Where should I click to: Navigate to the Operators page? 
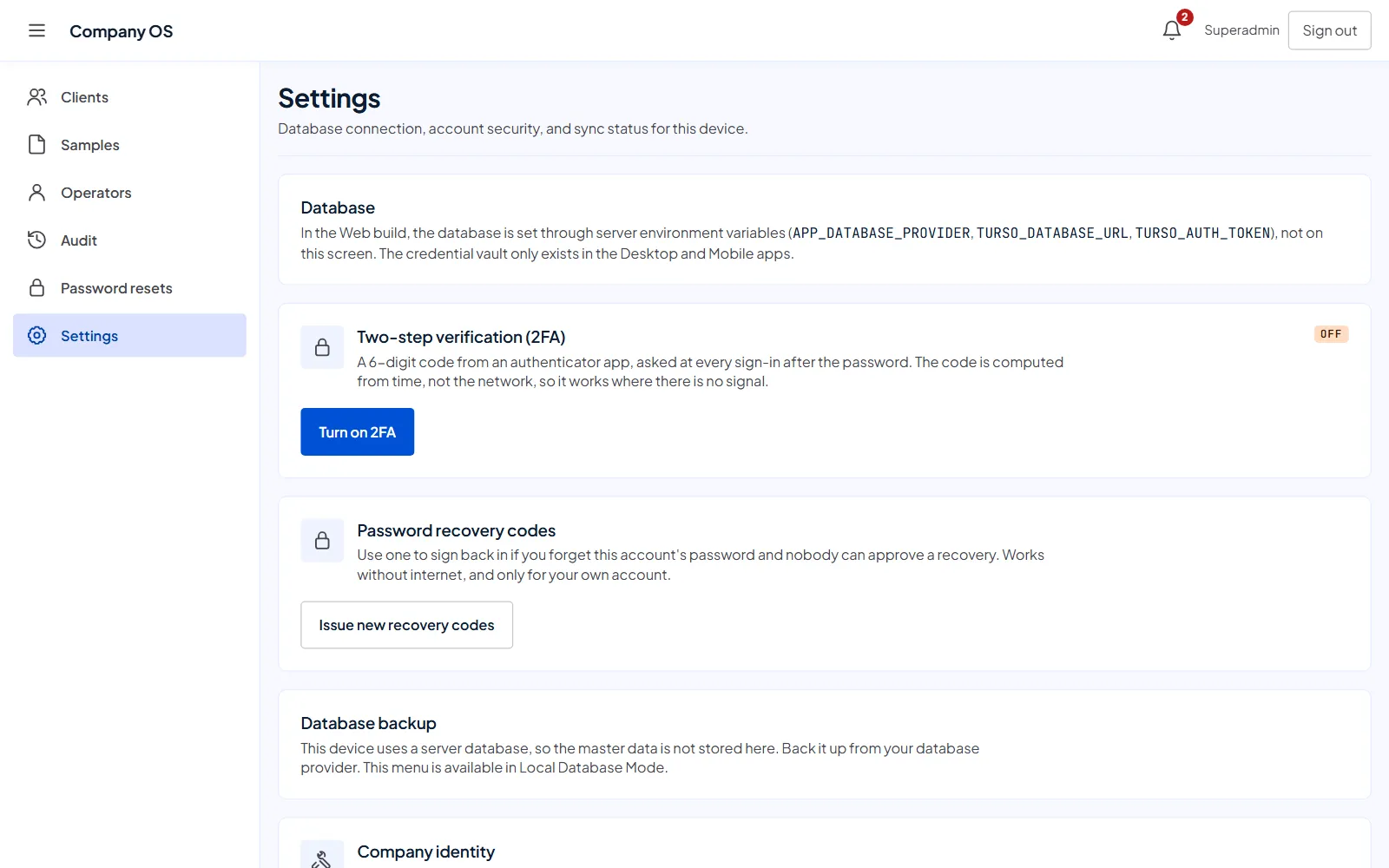129,193
